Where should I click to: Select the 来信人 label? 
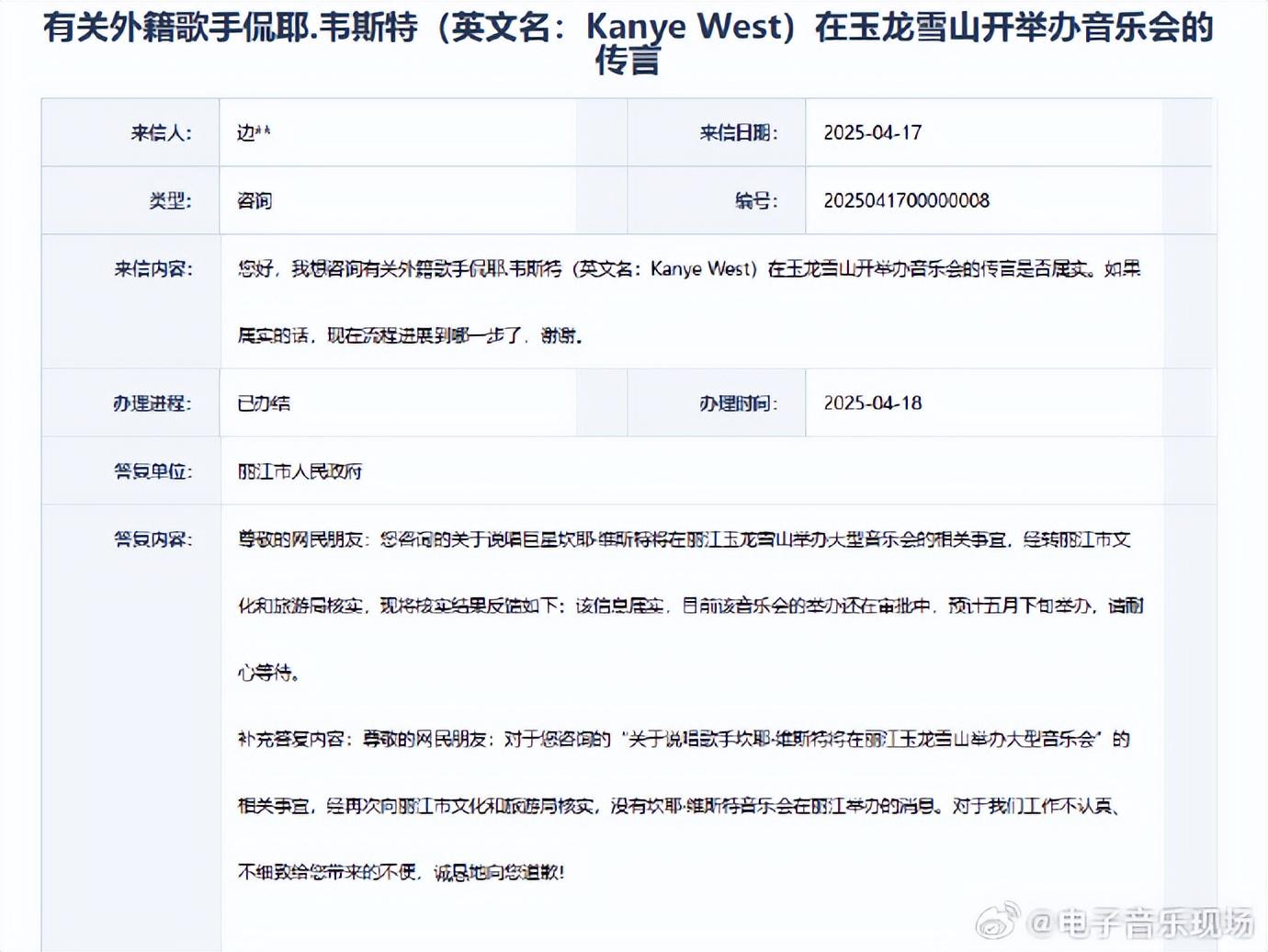(162, 133)
